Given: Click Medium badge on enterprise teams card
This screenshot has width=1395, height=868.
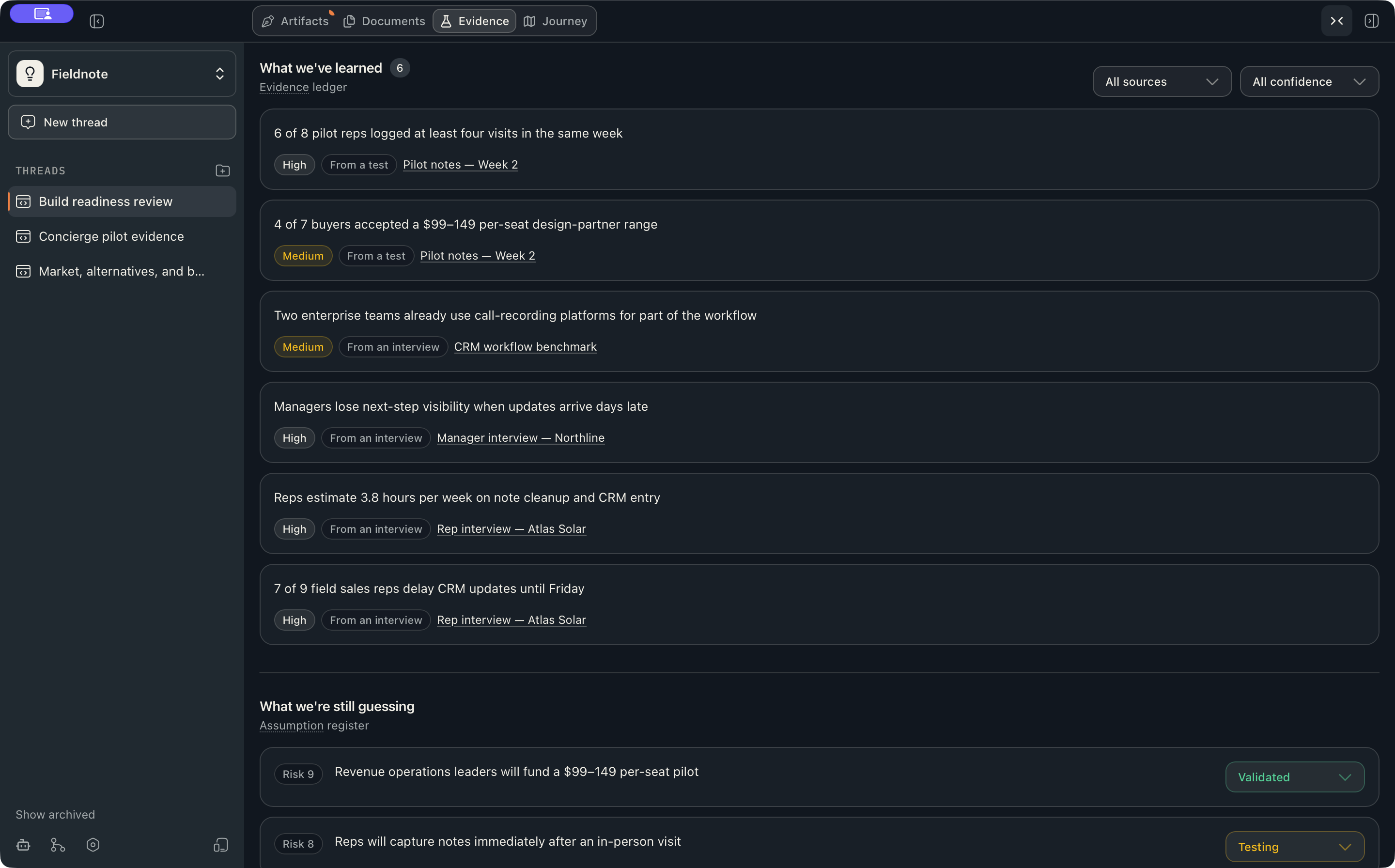Looking at the screenshot, I should pyautogui.click(x=303, y=347).
